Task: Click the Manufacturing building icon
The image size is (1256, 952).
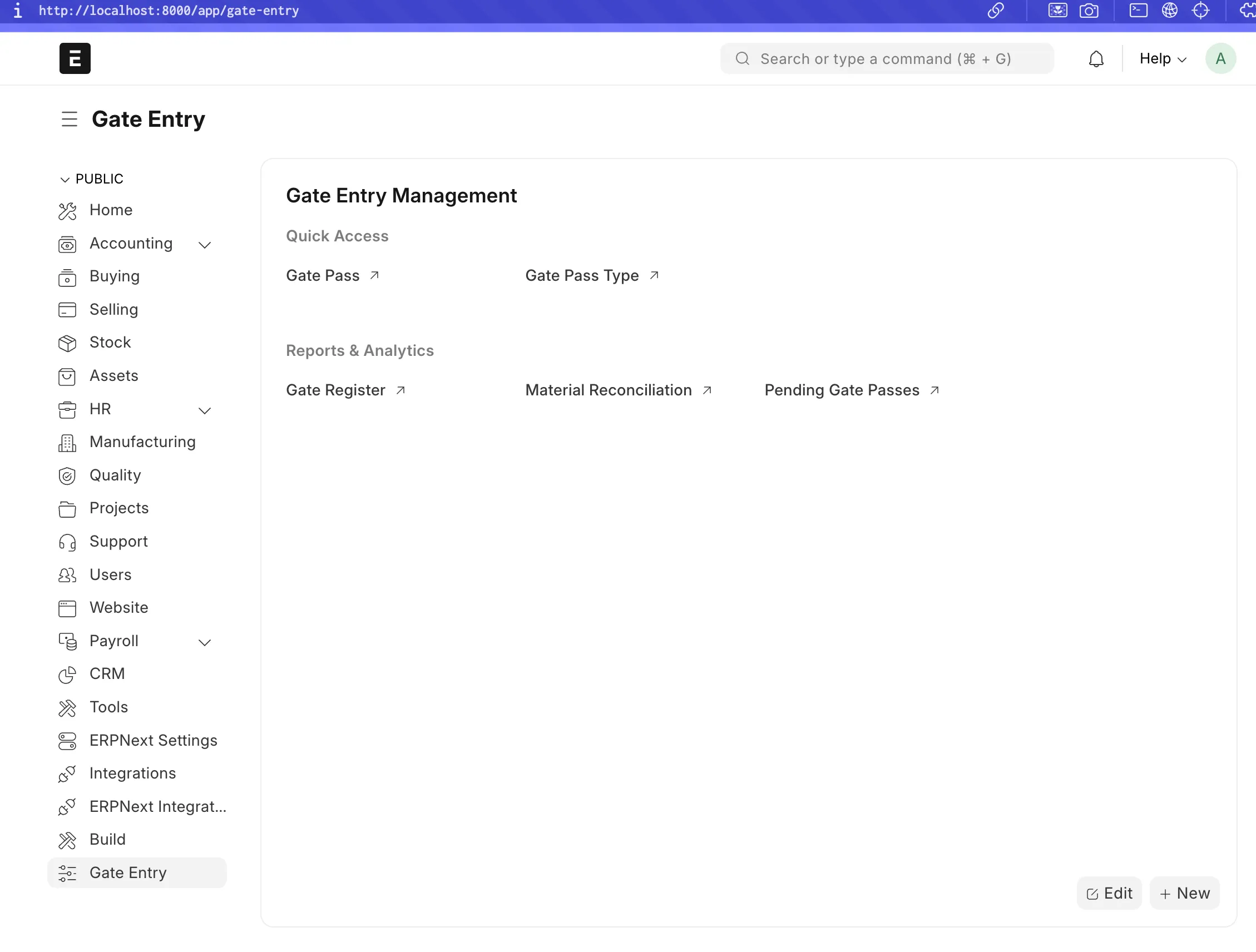Action: click(x=67, y=443)
